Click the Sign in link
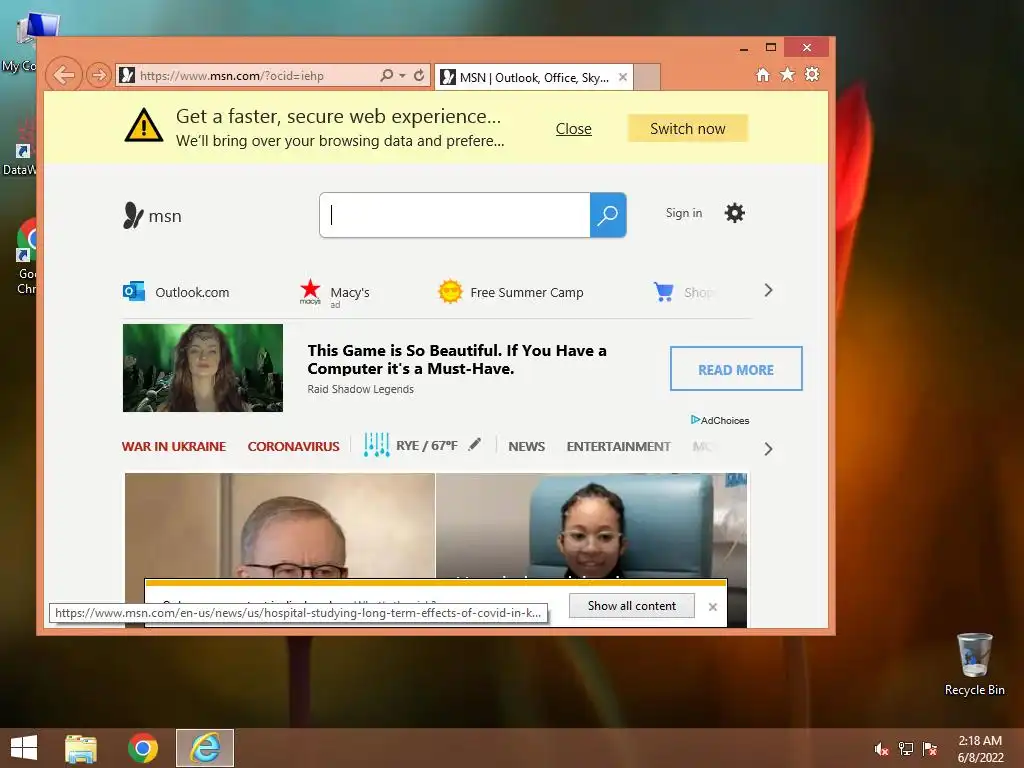The image size is (1024, 768). (684, 213)
